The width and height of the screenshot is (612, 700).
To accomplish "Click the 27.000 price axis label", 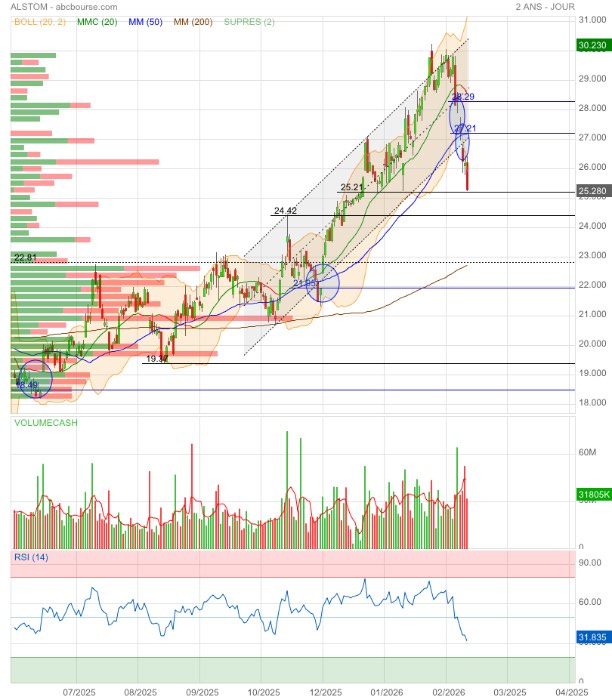I will (x=592, y=138).
